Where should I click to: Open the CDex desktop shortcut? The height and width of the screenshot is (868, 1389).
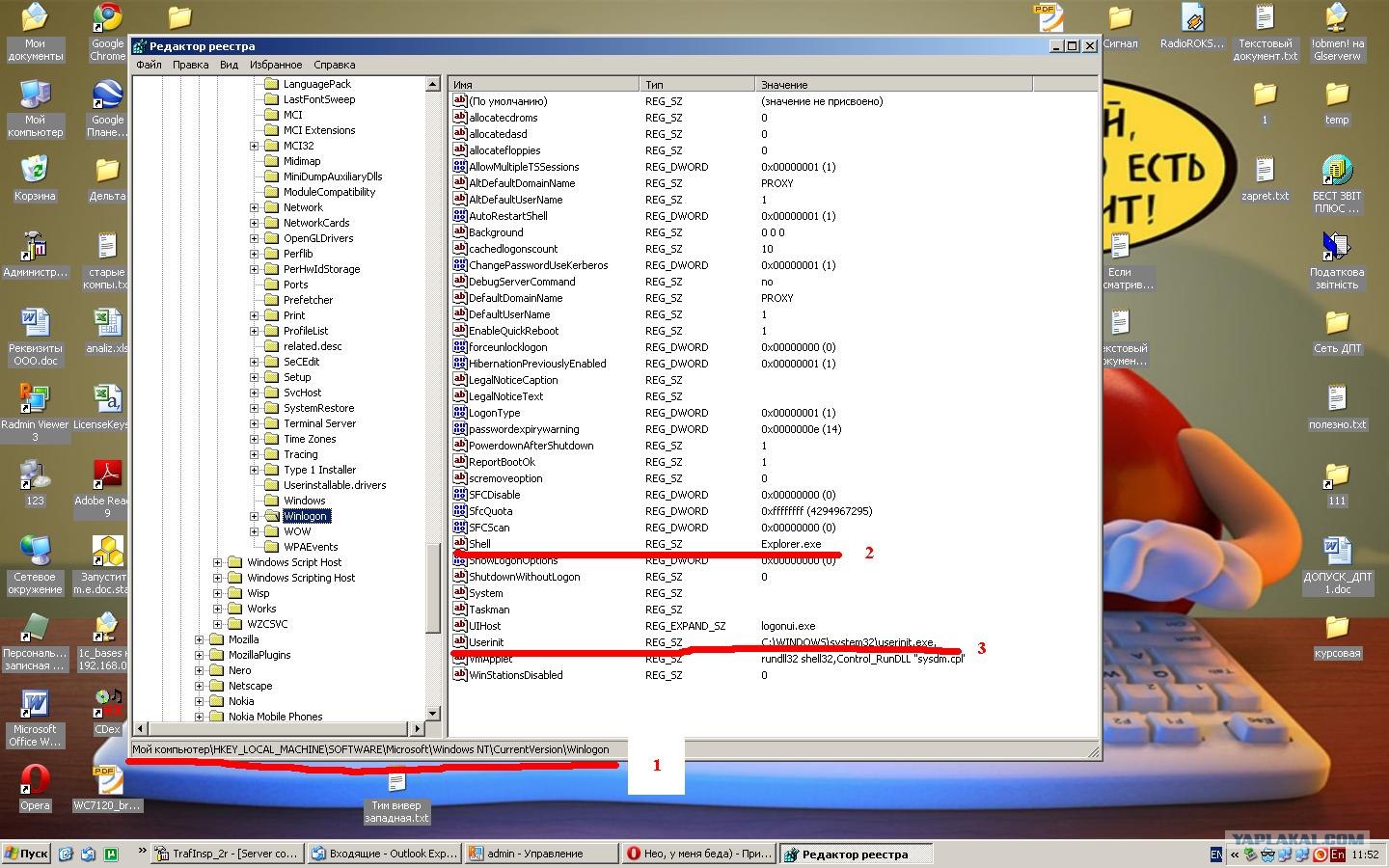[x=107, y=711]
